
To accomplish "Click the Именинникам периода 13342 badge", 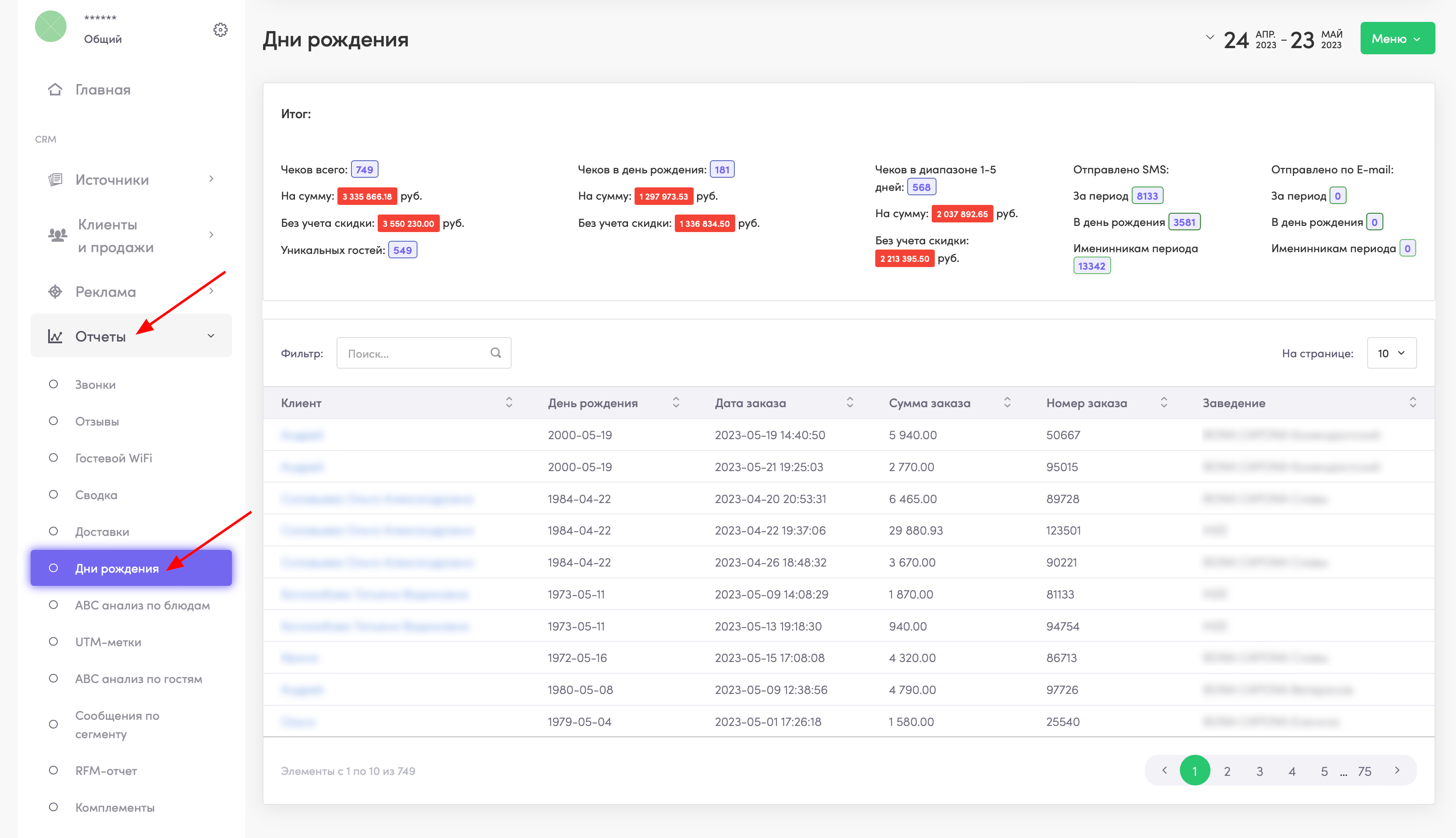I will click(1092, 266).
